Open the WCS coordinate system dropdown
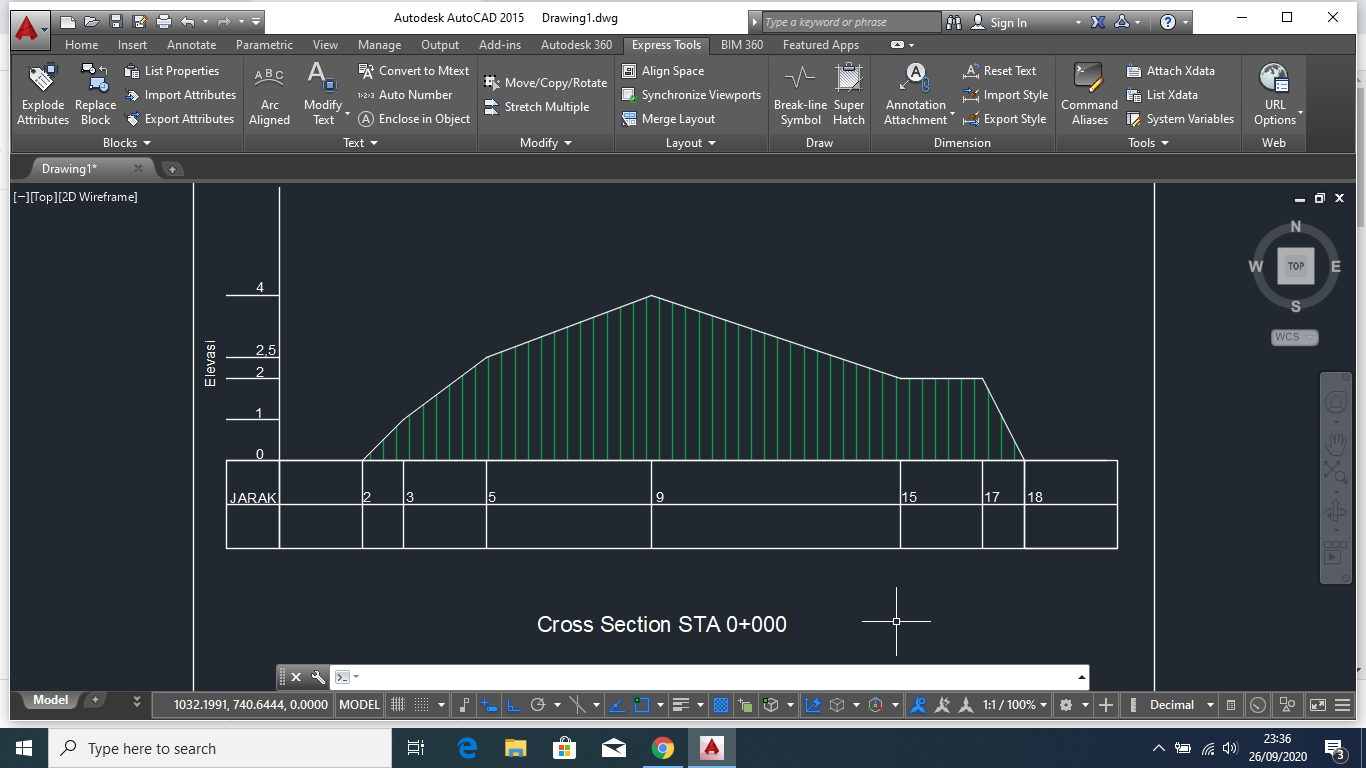 (x=1295, y=337)
